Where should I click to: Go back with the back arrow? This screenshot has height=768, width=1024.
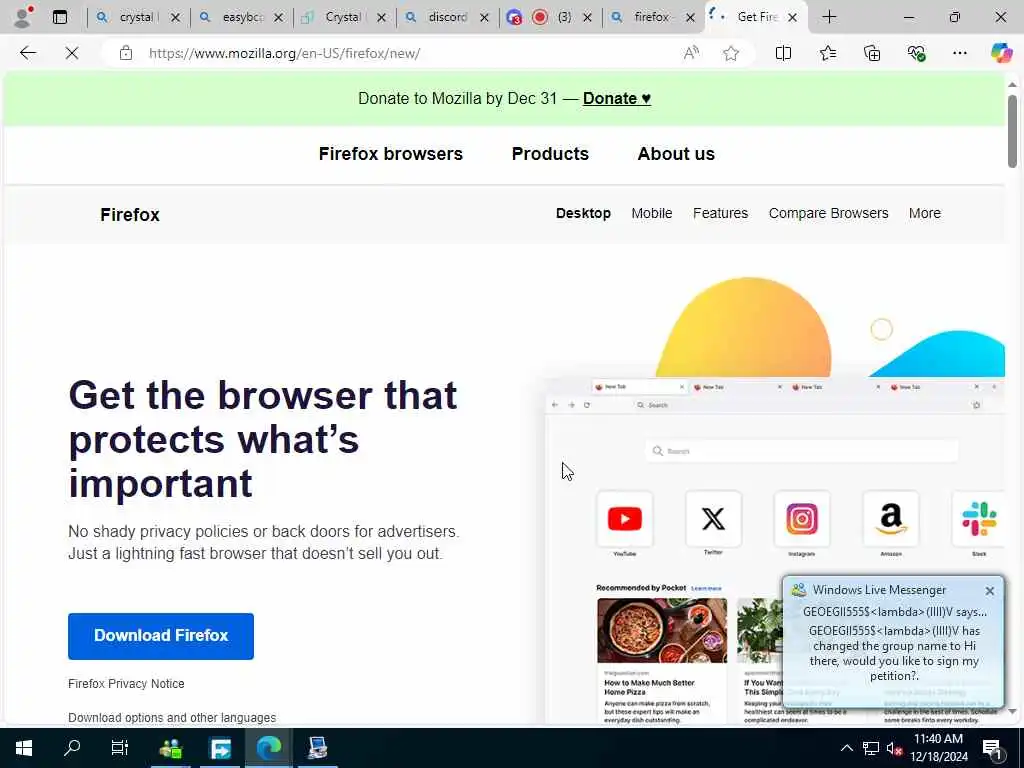[27, 54]
